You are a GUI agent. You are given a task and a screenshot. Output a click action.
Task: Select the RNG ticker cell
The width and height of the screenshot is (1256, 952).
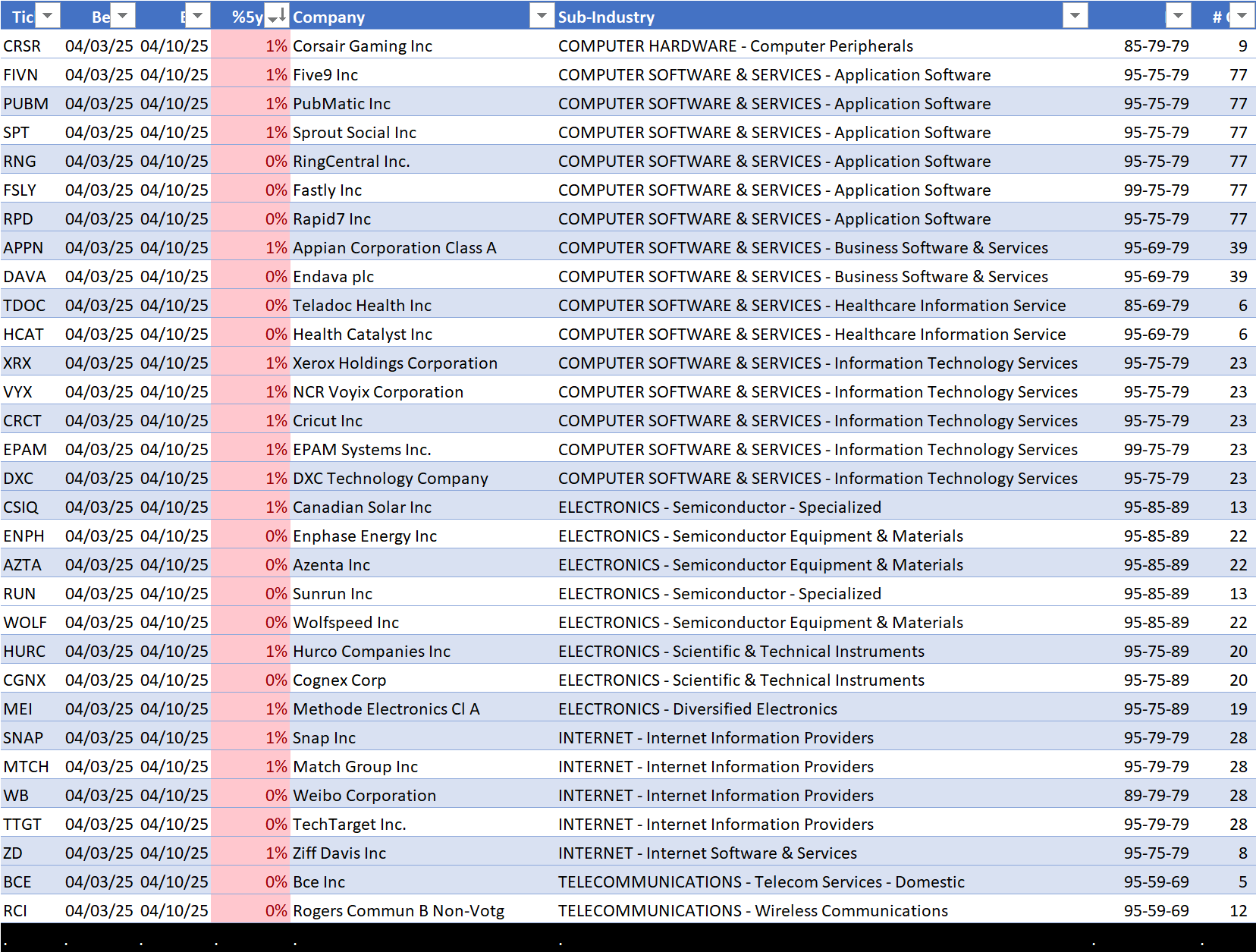click(x=31, y=162)
